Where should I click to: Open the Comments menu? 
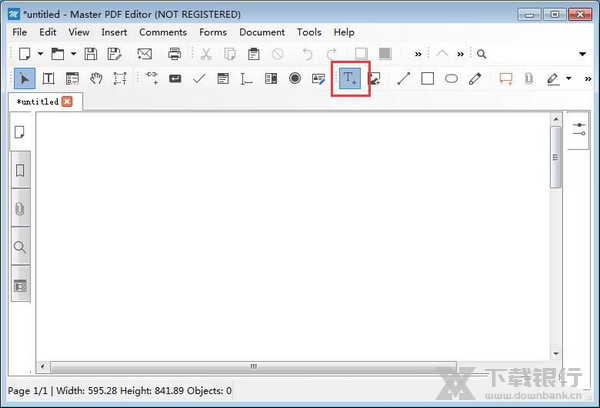(163, 32)
